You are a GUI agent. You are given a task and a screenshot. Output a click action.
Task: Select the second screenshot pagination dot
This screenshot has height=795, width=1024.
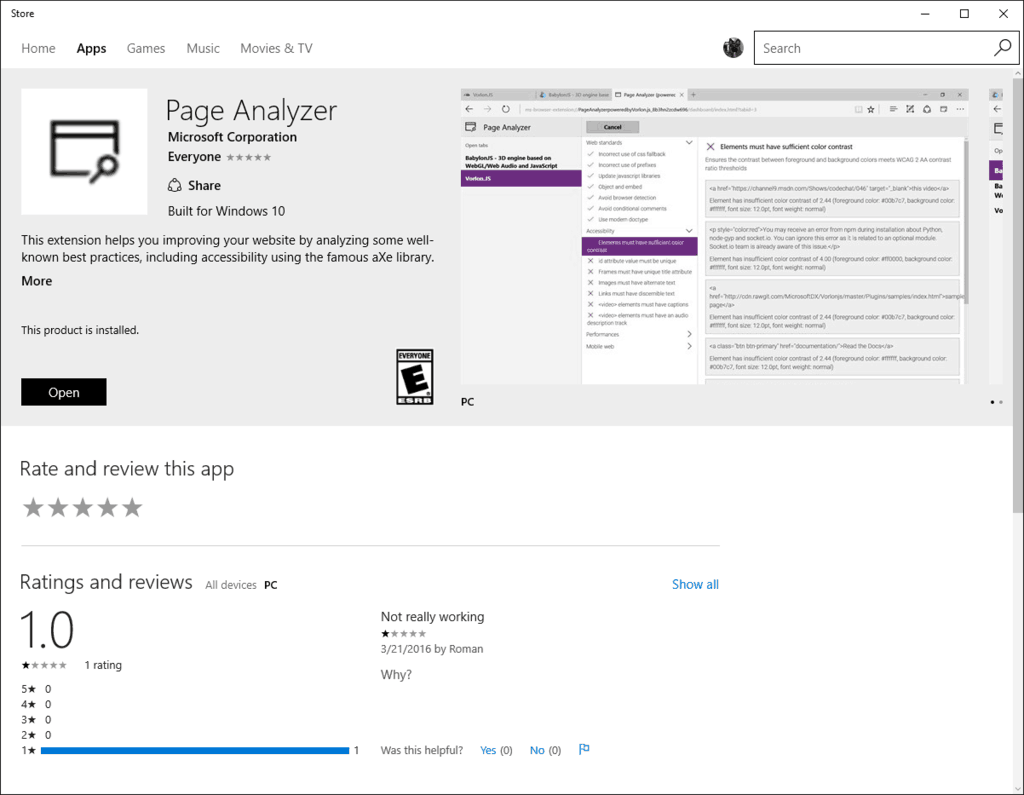point(1000,402)
